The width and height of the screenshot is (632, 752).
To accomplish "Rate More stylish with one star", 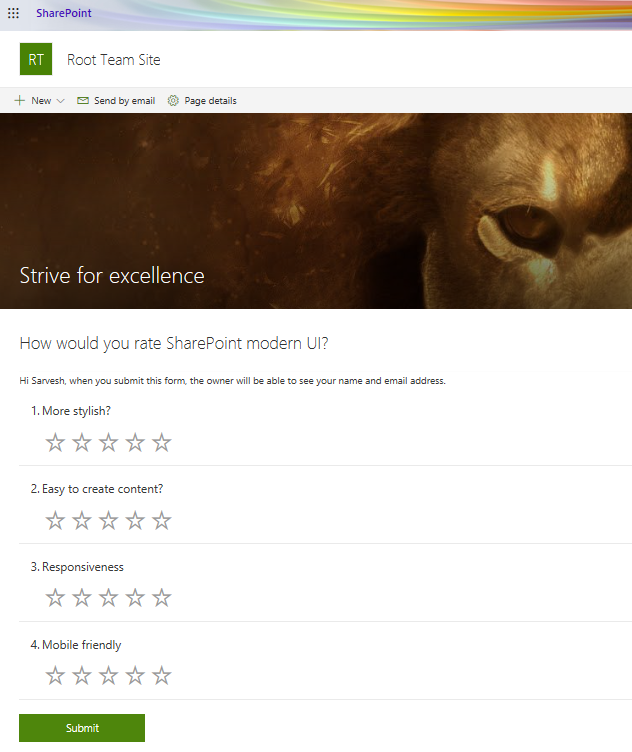I will [x=55, y=443].
